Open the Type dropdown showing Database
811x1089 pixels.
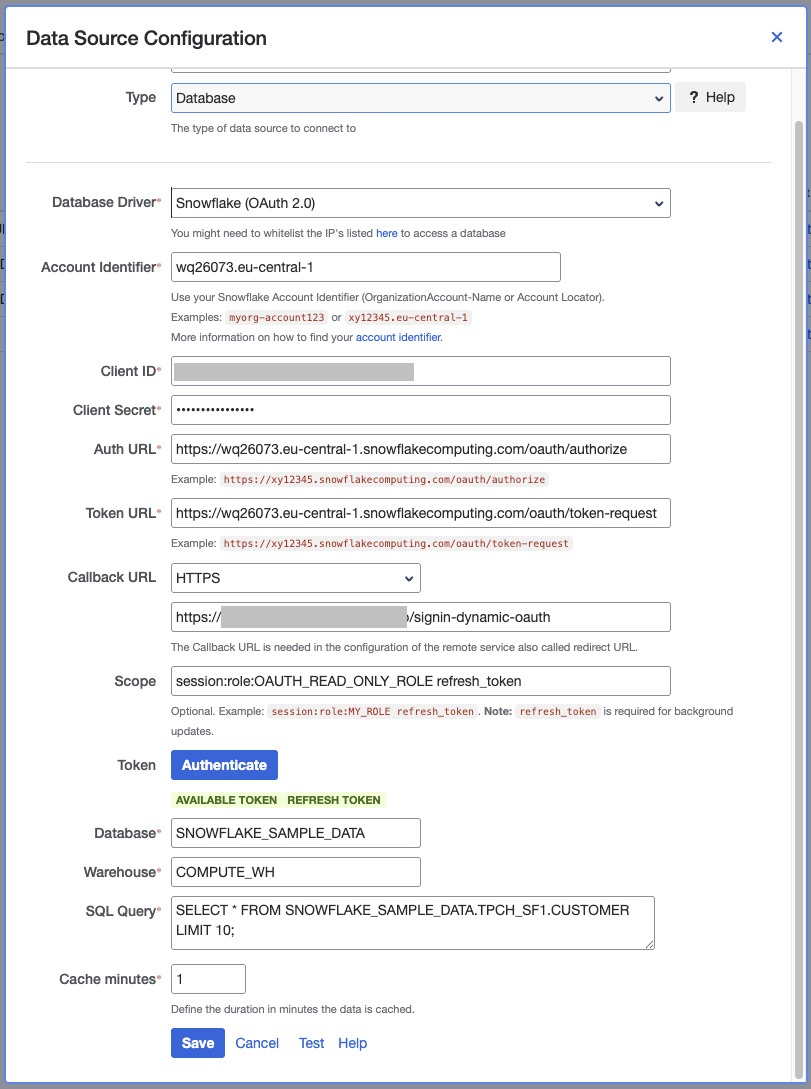pos(421,98)
